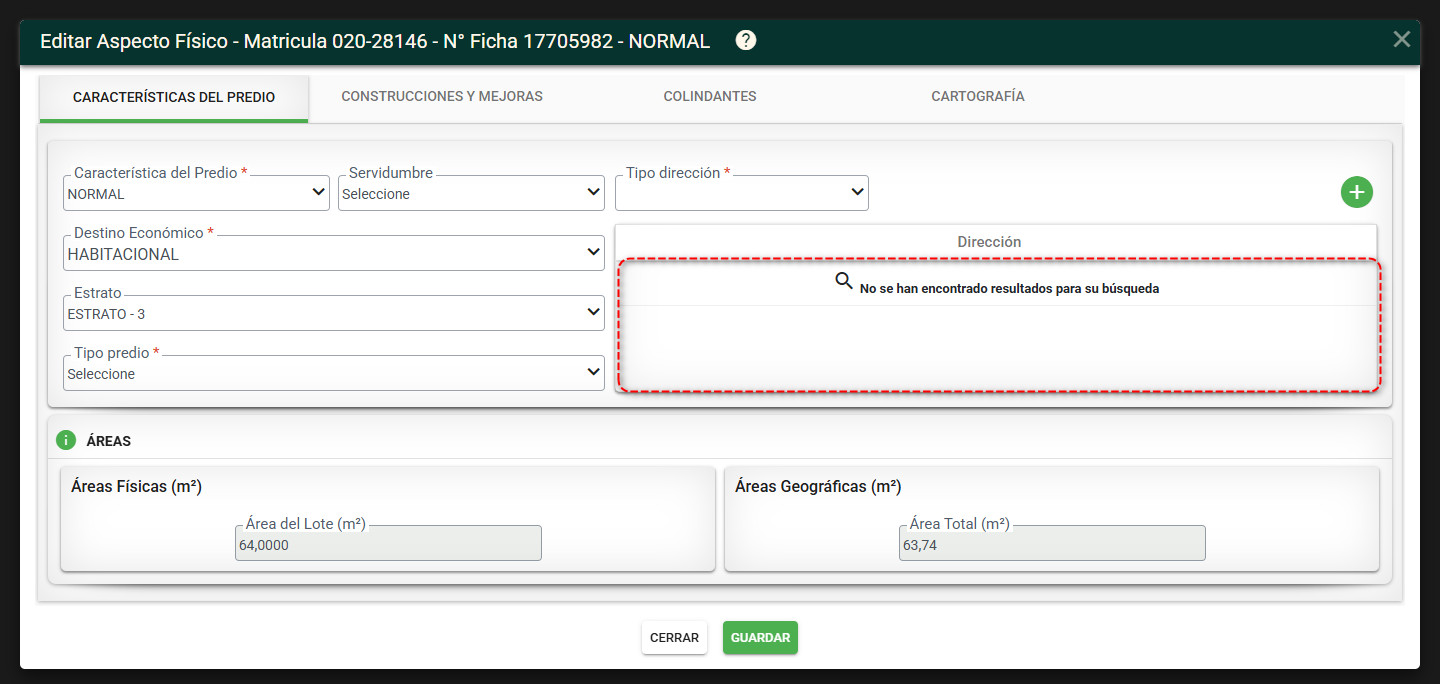Viewport: 1440px width, 684px height.
Task: Open the Estrato dropdown
Action: tap(334, 313)
